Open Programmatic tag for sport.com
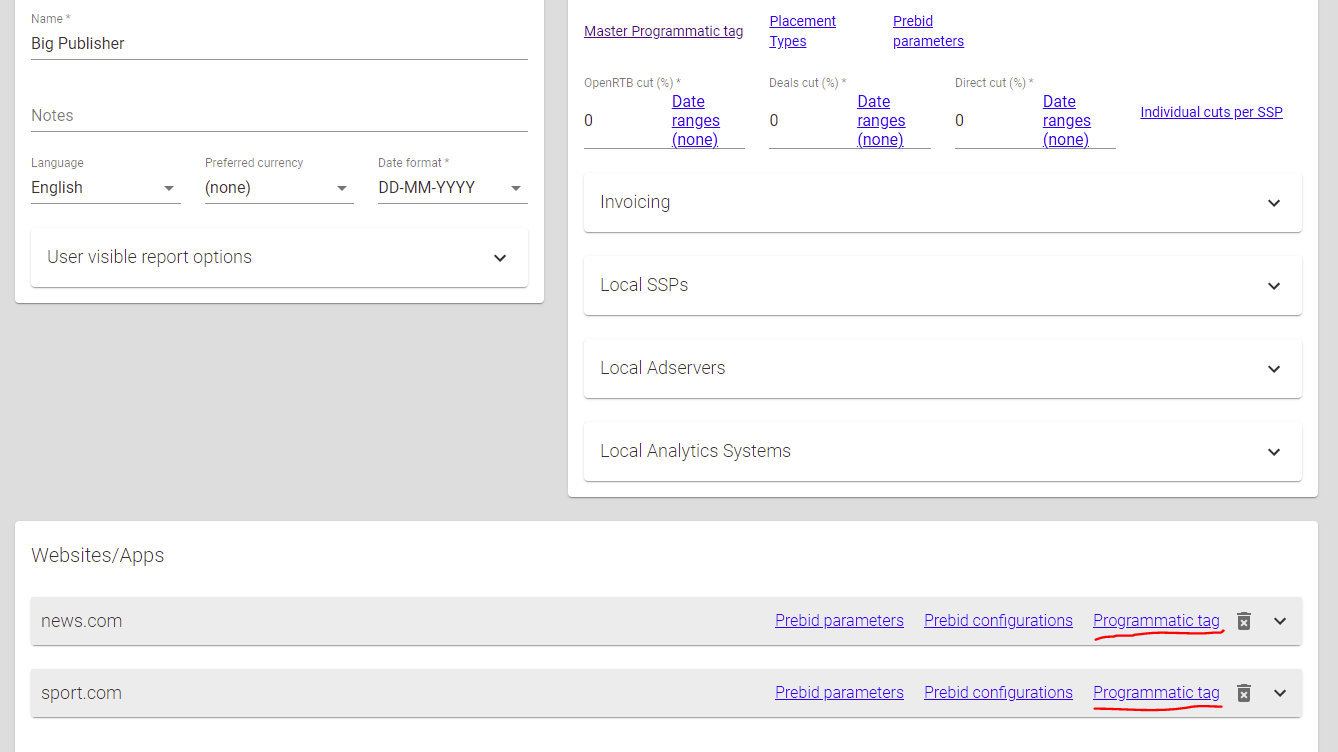1338x752 pixels. coord(1156,693)
